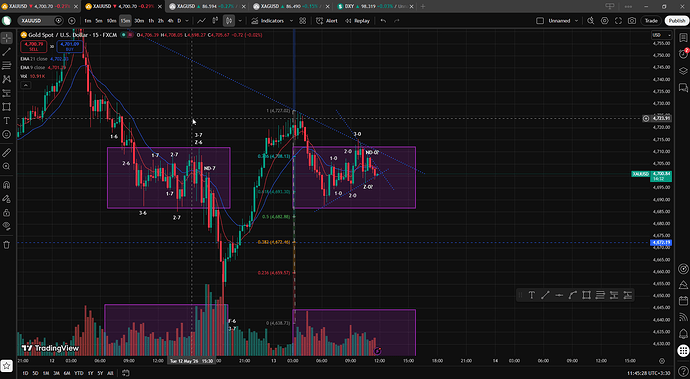Open the watchlist panel icon
The image size is (690, 379).
[x=683, y=38]
